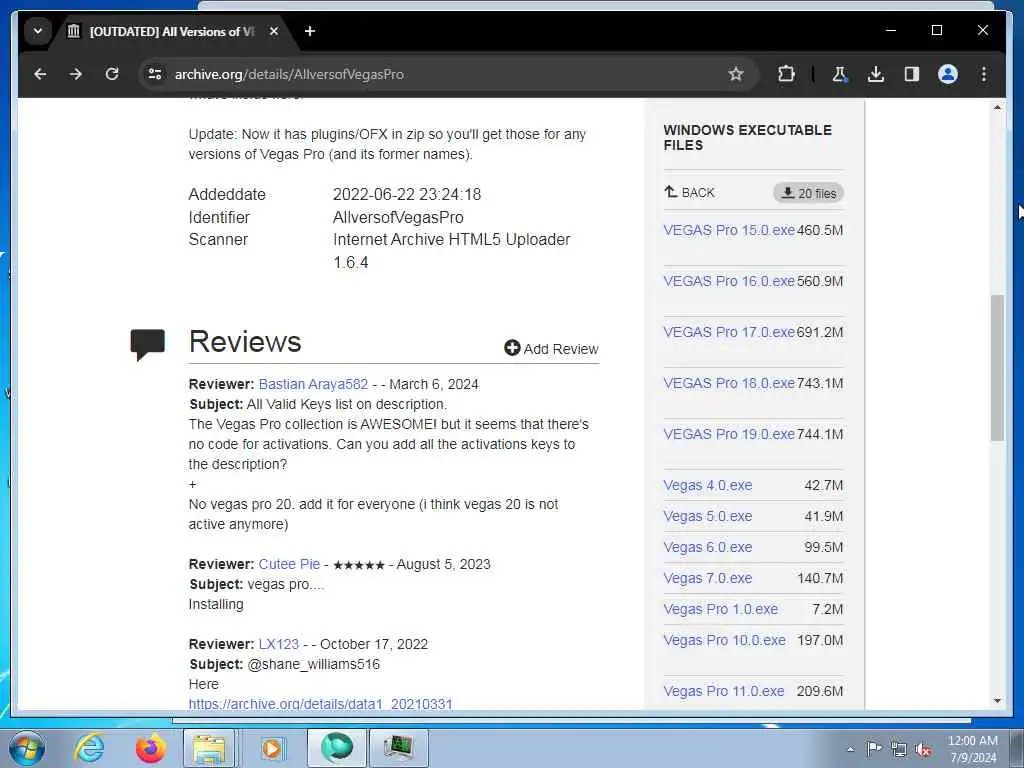Bookmark this page with the star icon
This screenshot has width=1024, height=768.
coord(736,74)
